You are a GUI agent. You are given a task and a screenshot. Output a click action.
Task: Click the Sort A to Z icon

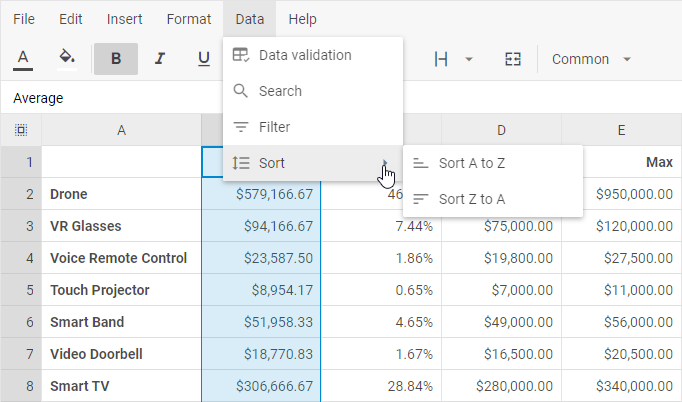click(x=421, y=163)
